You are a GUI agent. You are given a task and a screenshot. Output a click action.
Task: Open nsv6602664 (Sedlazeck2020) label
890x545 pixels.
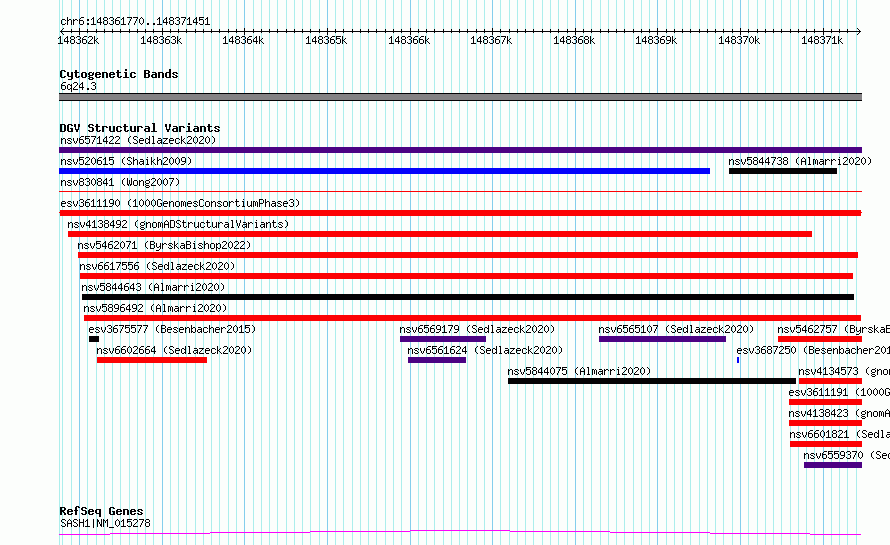click(174, 350)
